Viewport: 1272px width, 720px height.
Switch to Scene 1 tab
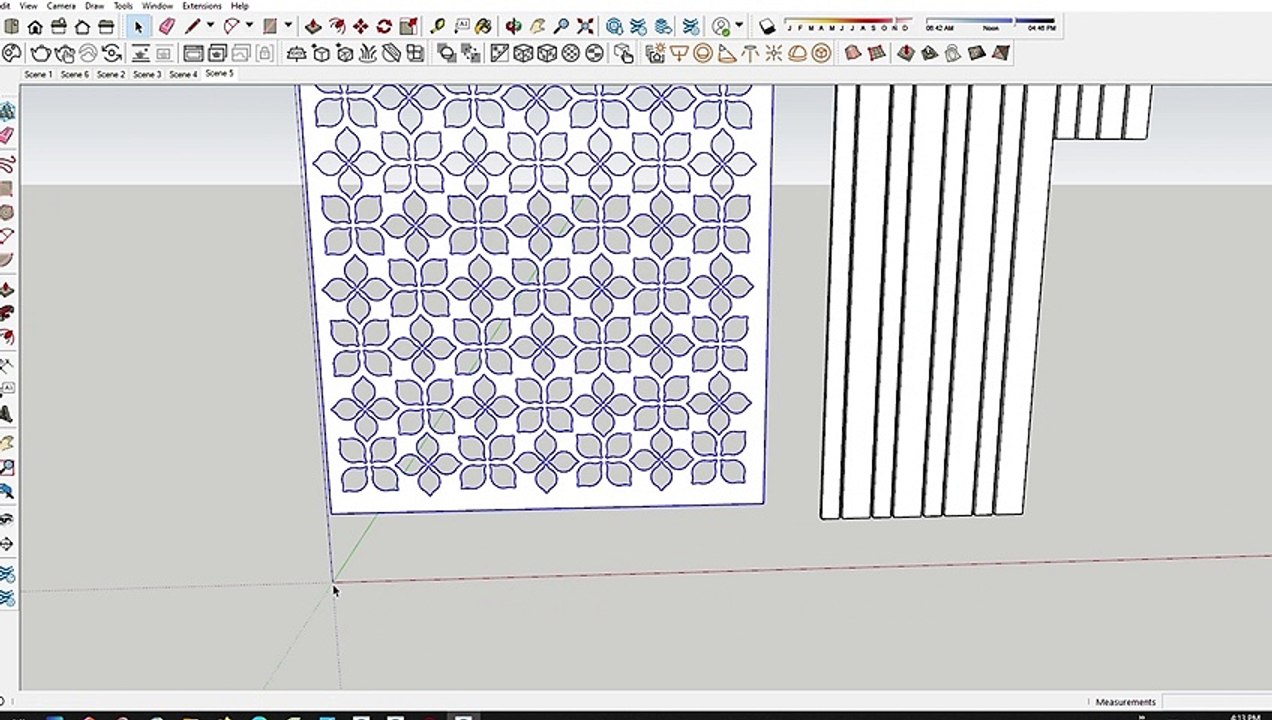click(38, 74)
